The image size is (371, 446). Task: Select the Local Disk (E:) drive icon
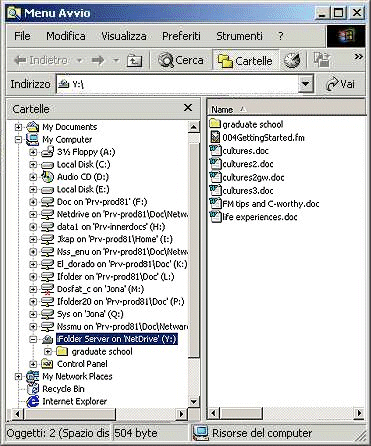click(47, 190)
